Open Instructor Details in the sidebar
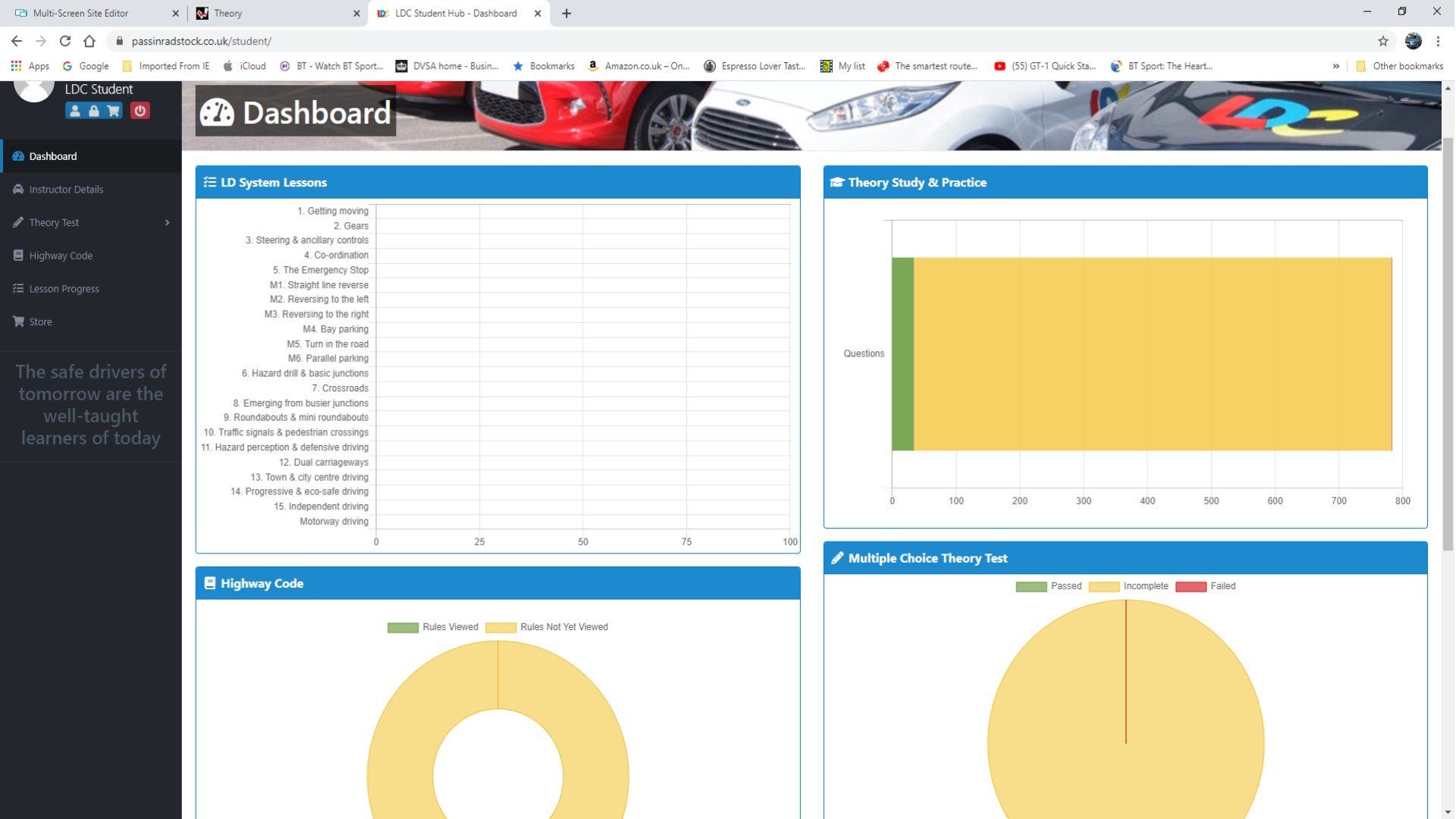 click(91, 190)
